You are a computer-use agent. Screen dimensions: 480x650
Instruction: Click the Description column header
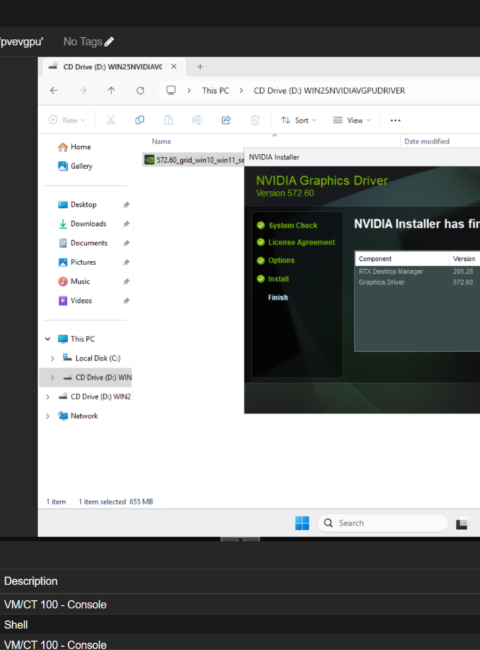point(31,581)
